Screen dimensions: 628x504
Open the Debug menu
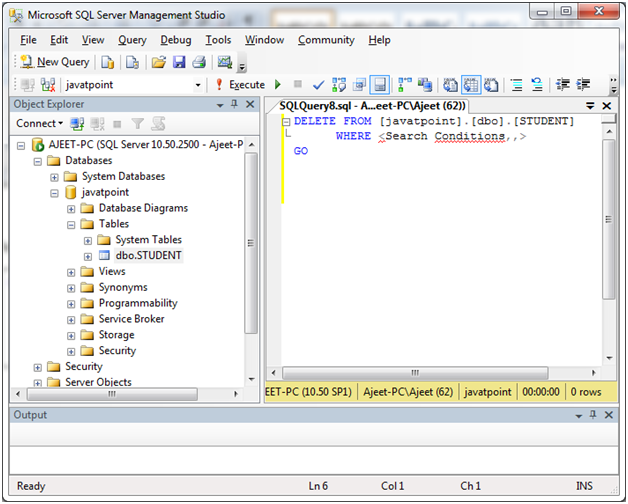click(175, 40)
